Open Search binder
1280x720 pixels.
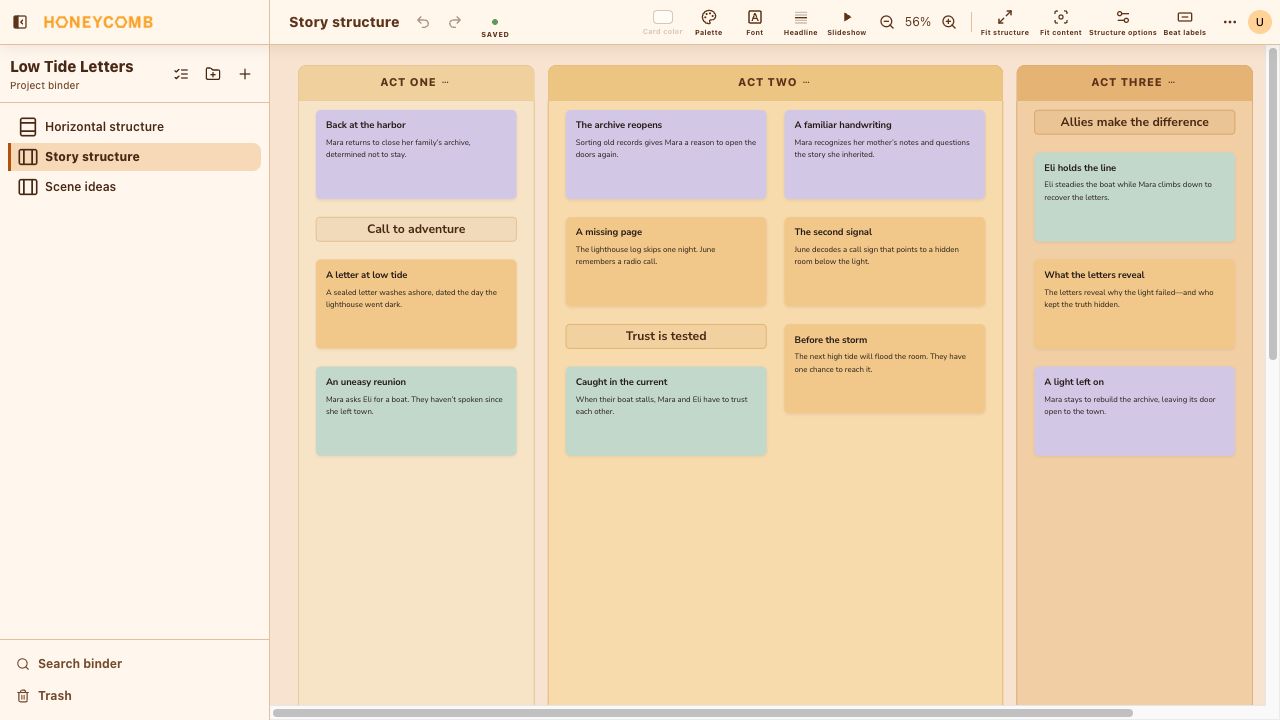point(69,664)
